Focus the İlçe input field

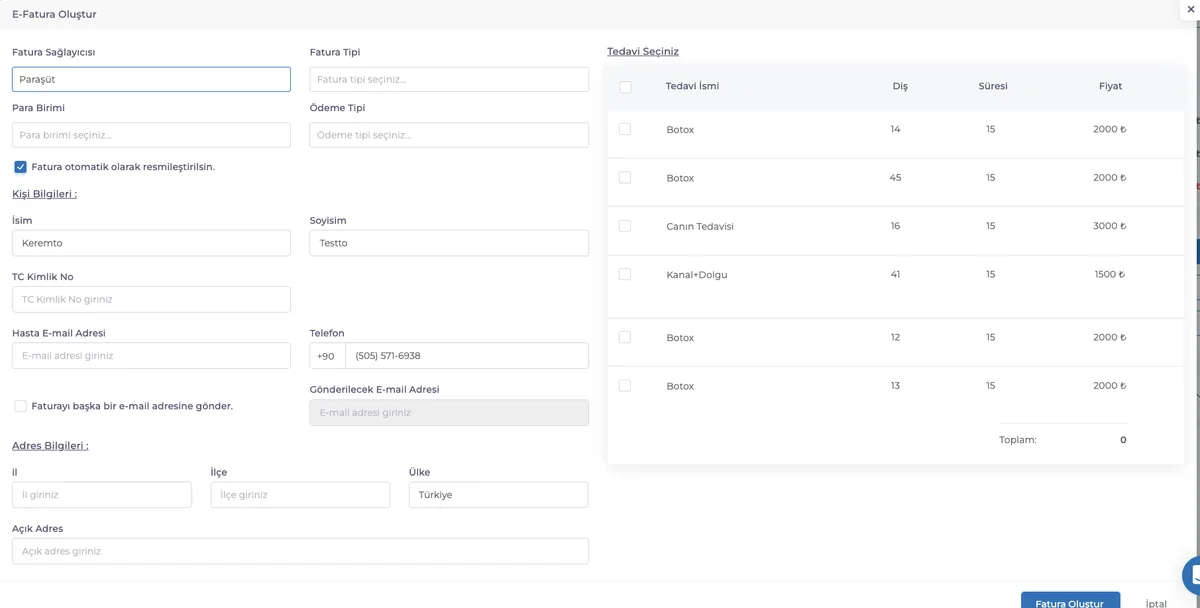(300, 495)
